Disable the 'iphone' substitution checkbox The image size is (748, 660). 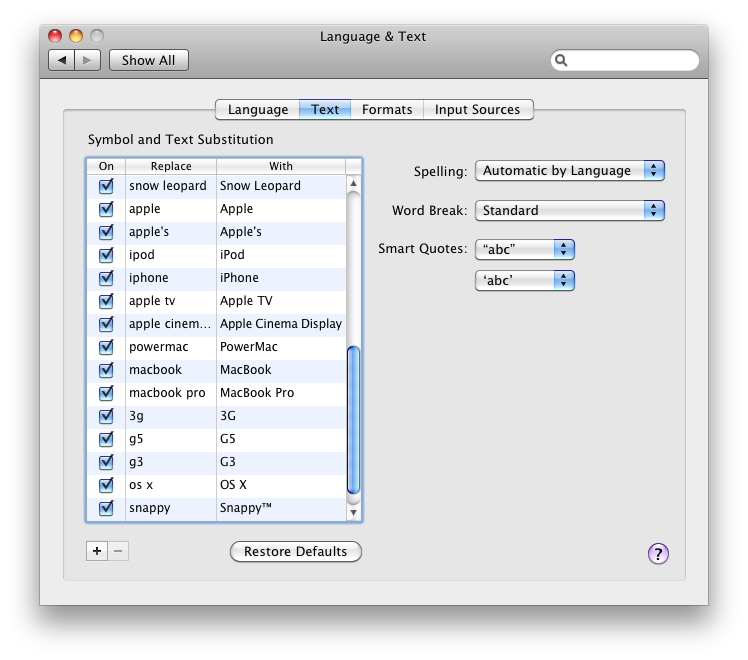pos(106,278)
